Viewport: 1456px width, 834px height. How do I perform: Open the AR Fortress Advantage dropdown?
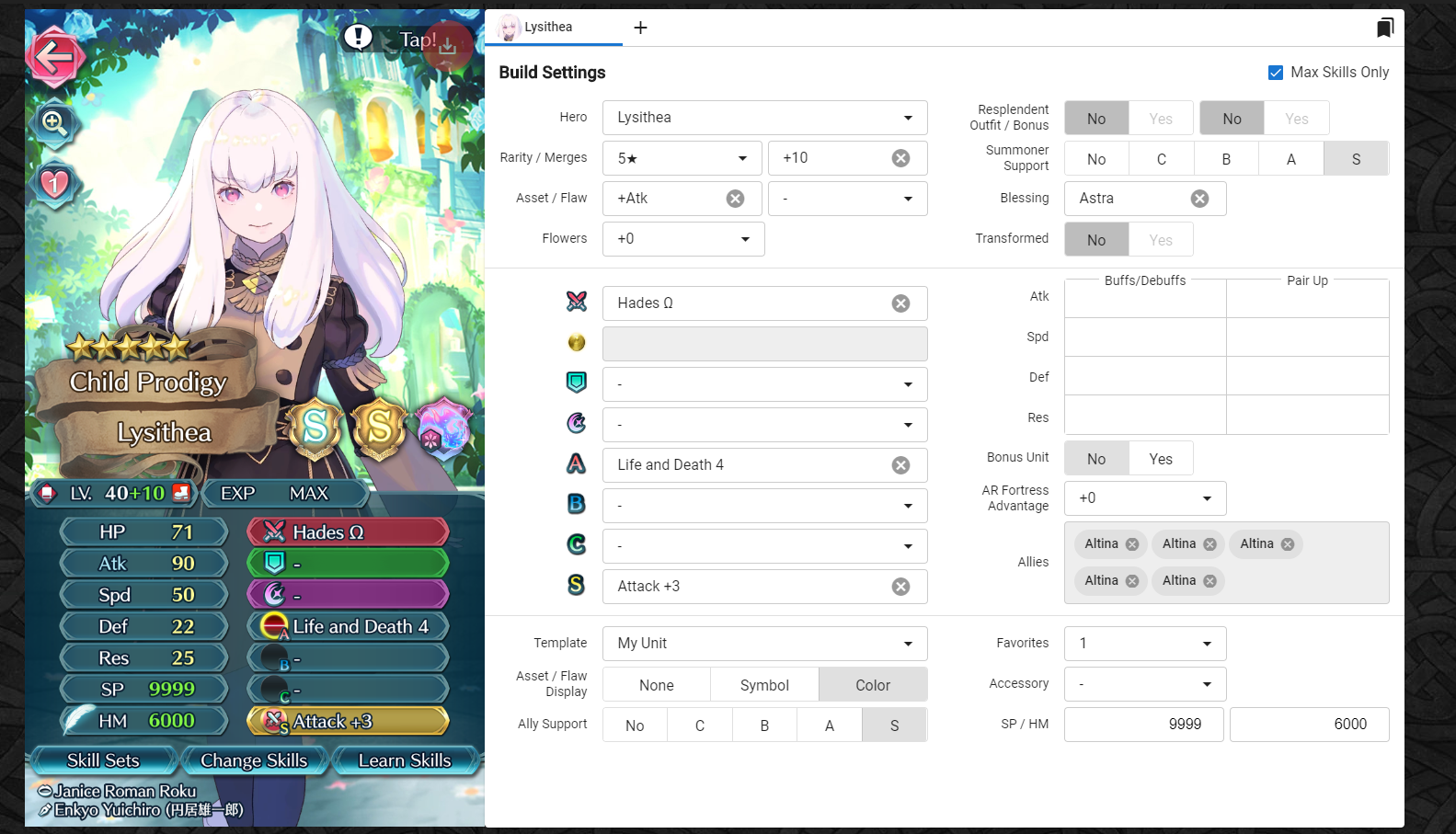(x=1145, y=498)
